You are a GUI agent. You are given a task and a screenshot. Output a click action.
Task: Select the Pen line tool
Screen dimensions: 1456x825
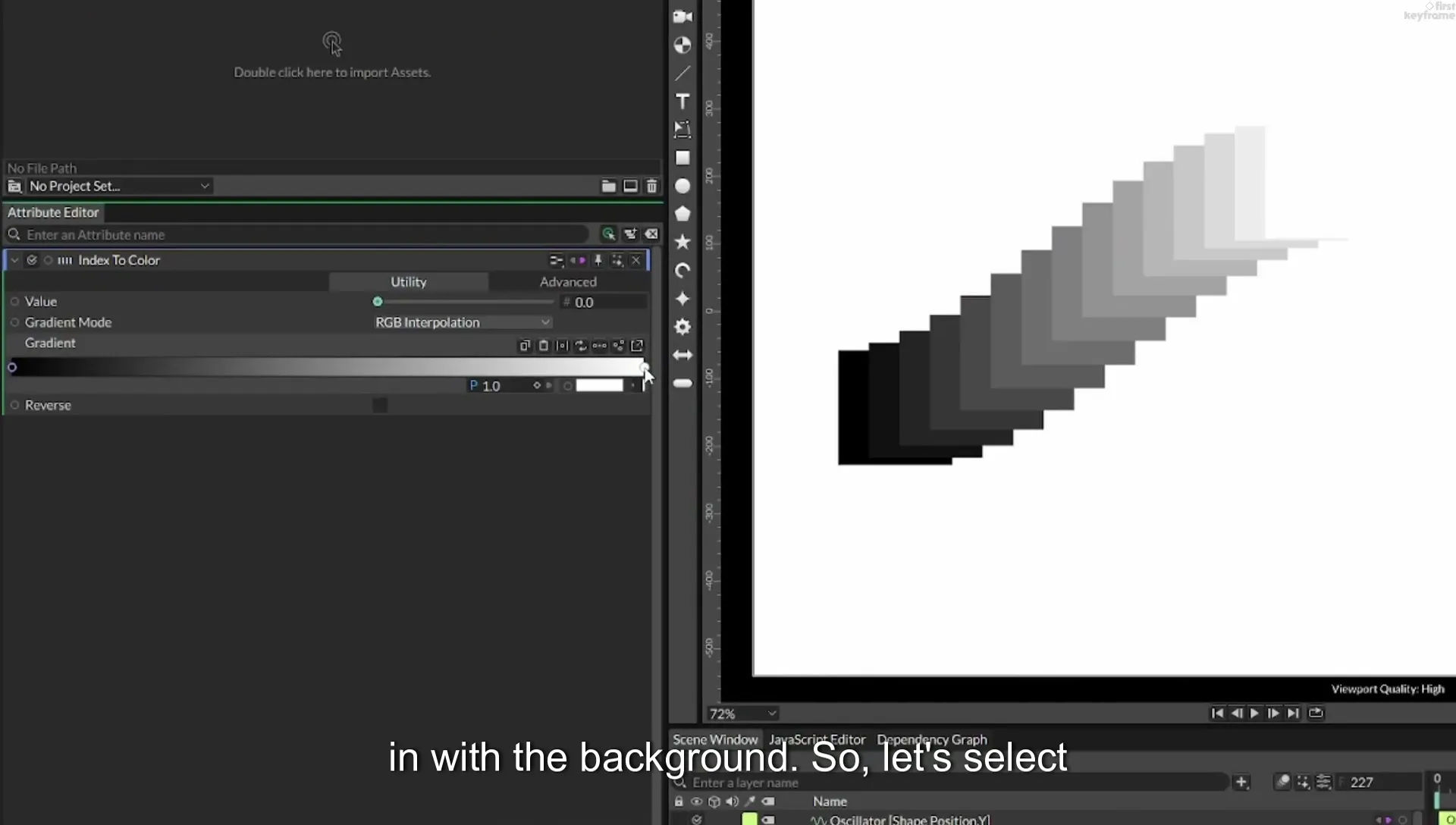coord(682,74)
